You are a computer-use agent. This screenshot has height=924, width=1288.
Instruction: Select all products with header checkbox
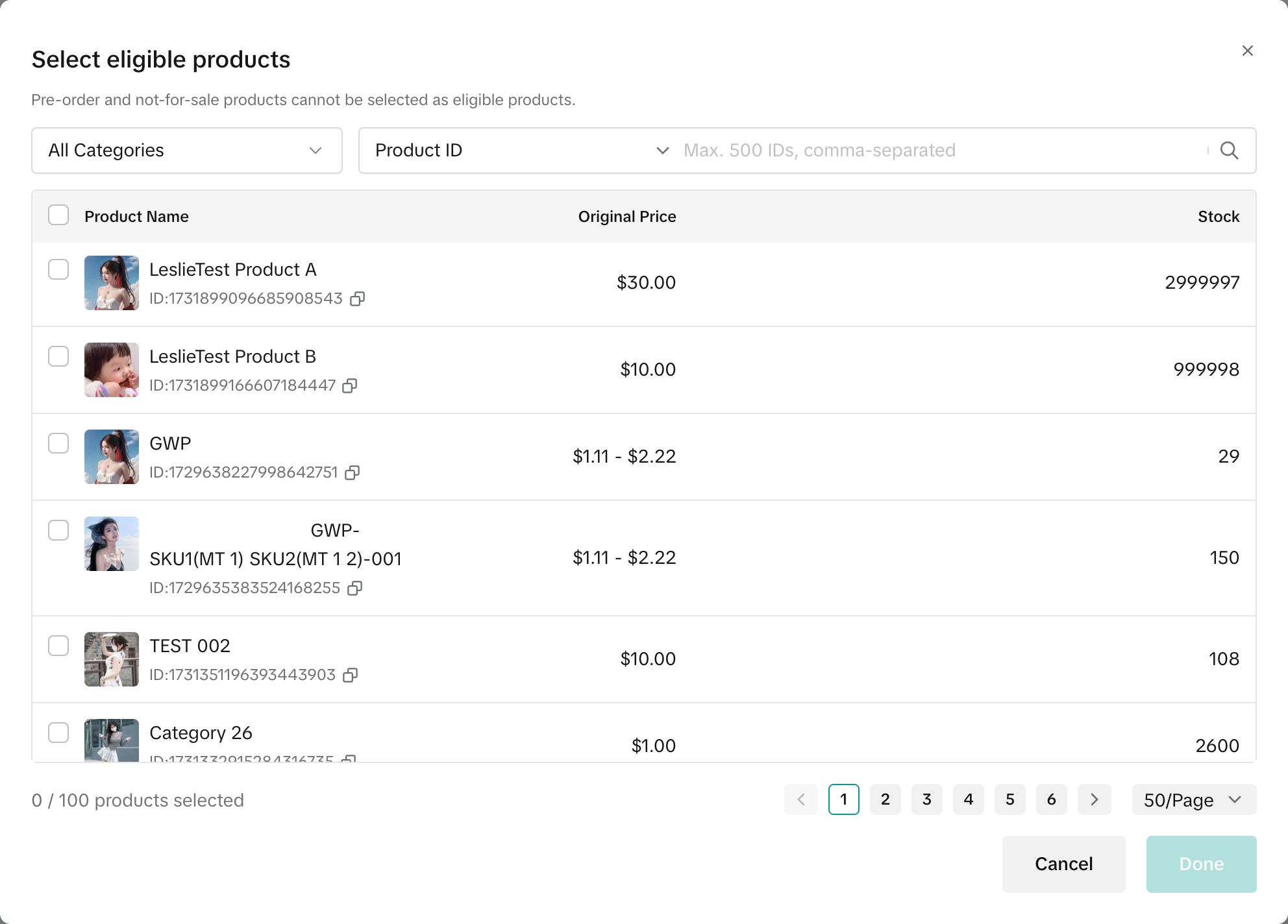58,215
